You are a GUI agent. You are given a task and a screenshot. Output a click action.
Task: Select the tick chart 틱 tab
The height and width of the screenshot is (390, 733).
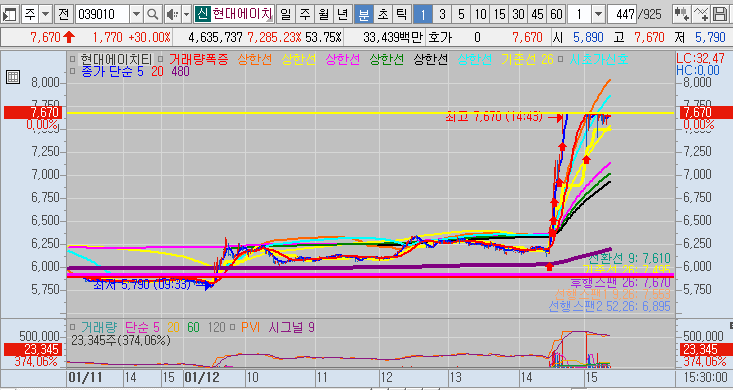coord(402,14)
